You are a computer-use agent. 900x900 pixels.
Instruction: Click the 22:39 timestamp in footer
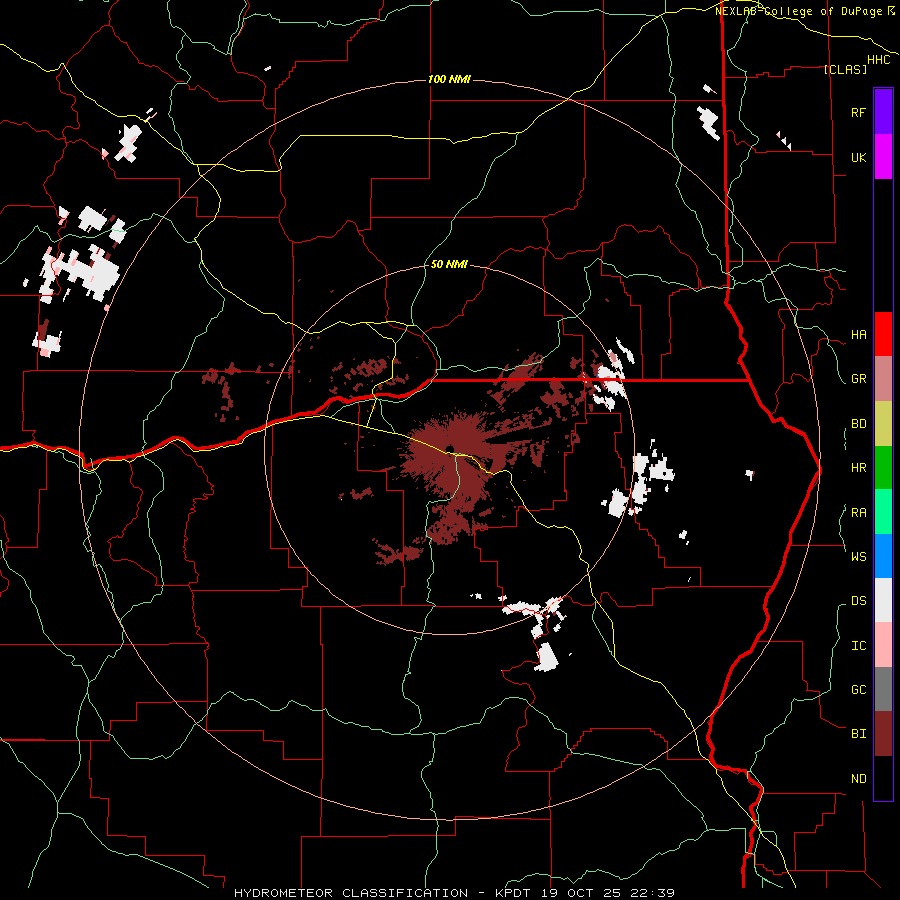[x=651, y=893]
